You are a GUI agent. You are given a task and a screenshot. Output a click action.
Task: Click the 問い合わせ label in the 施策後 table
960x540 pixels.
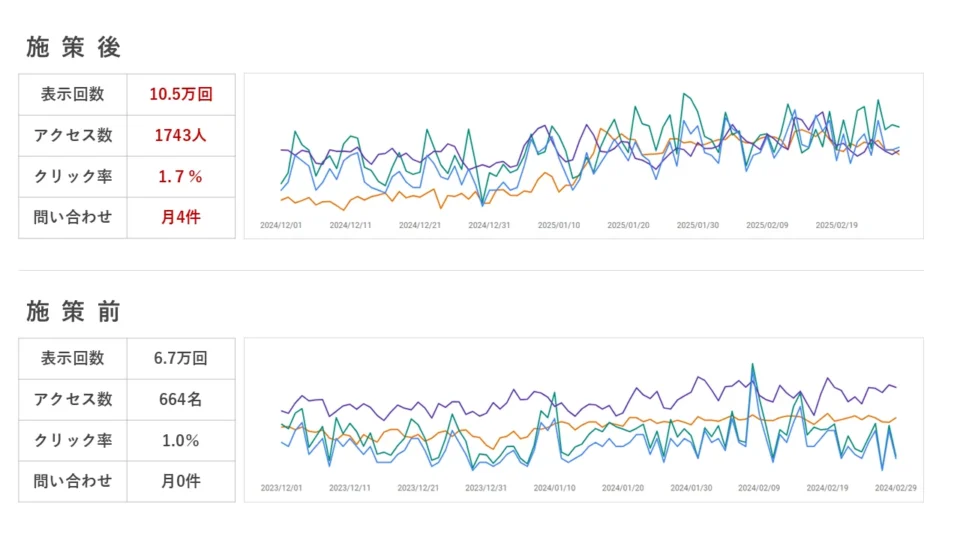tap(73, 216)
